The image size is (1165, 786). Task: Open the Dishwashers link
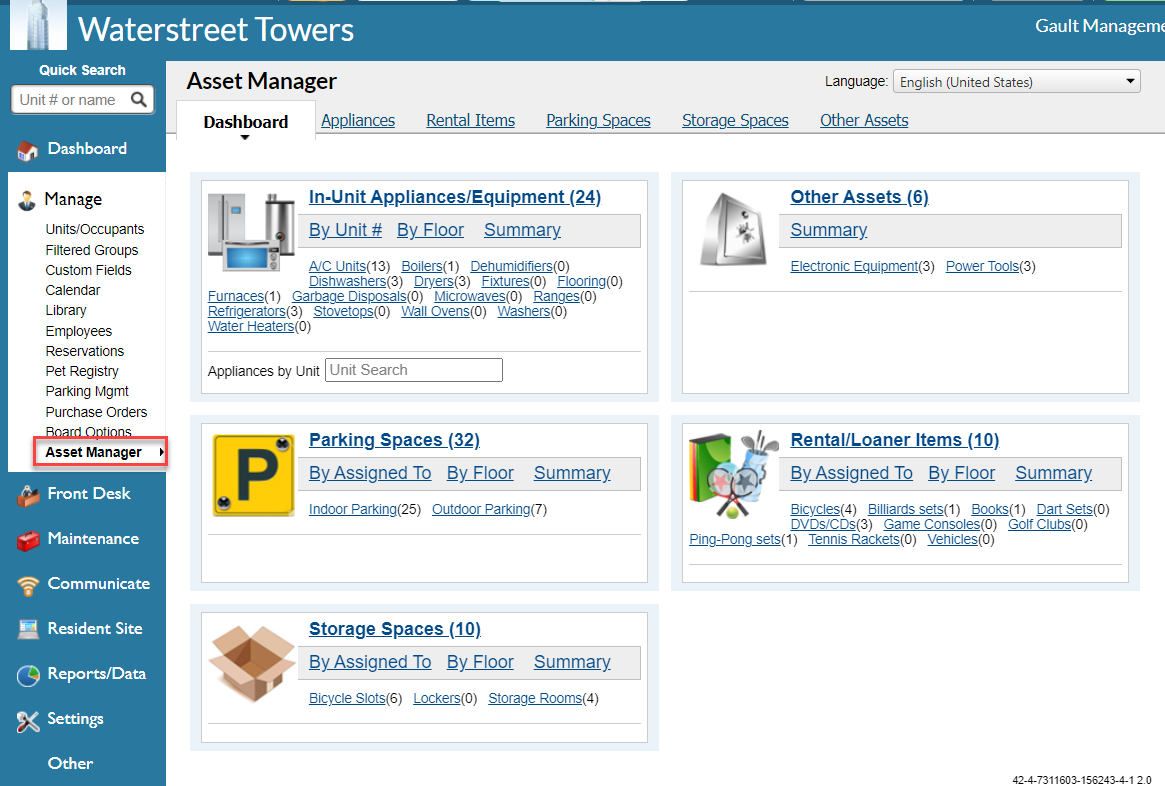347,281
